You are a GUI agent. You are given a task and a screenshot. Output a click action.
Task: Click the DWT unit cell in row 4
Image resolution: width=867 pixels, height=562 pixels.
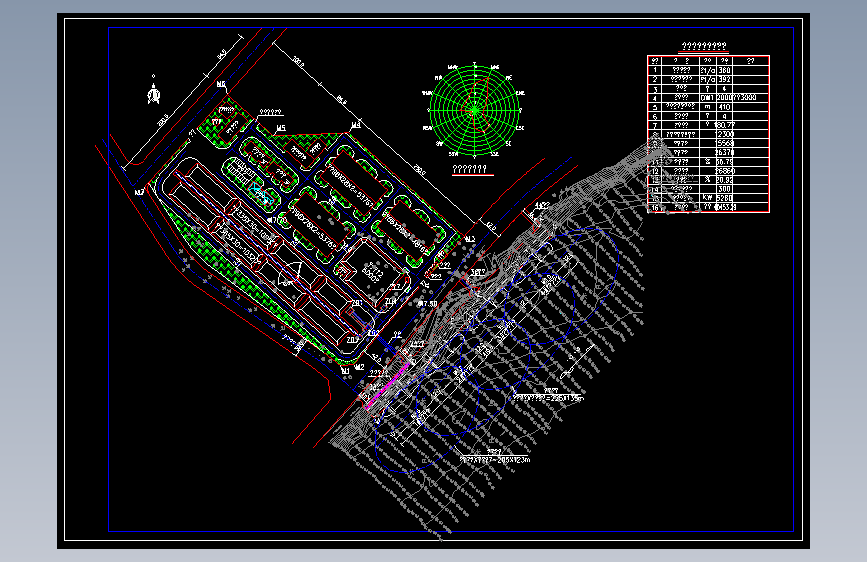[708, 97]
